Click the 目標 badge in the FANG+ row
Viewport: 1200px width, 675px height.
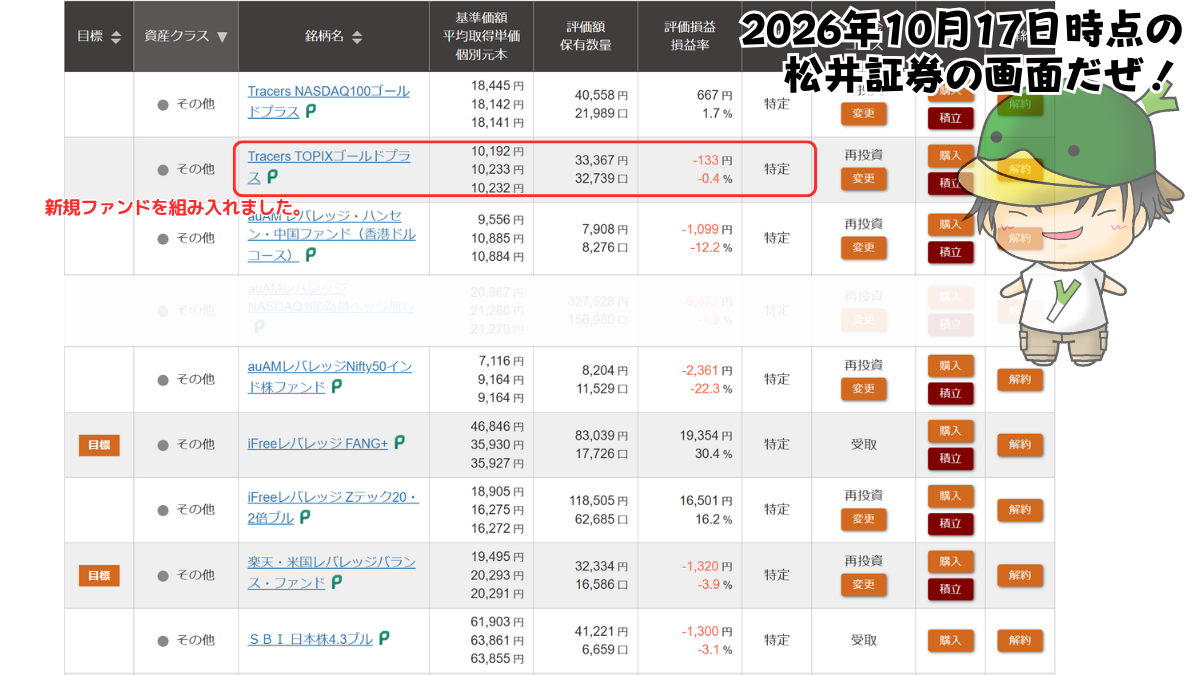(99, 445)
